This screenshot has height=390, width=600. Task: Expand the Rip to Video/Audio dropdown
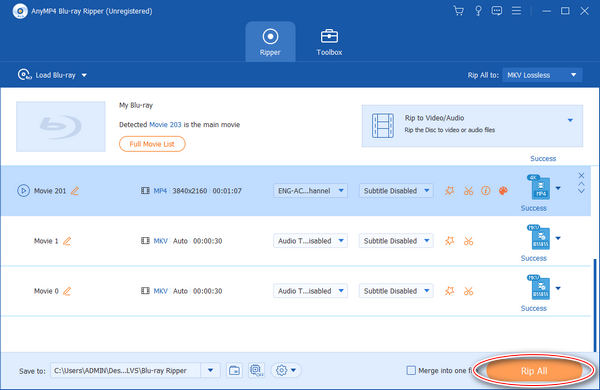(x=570, y=120)
